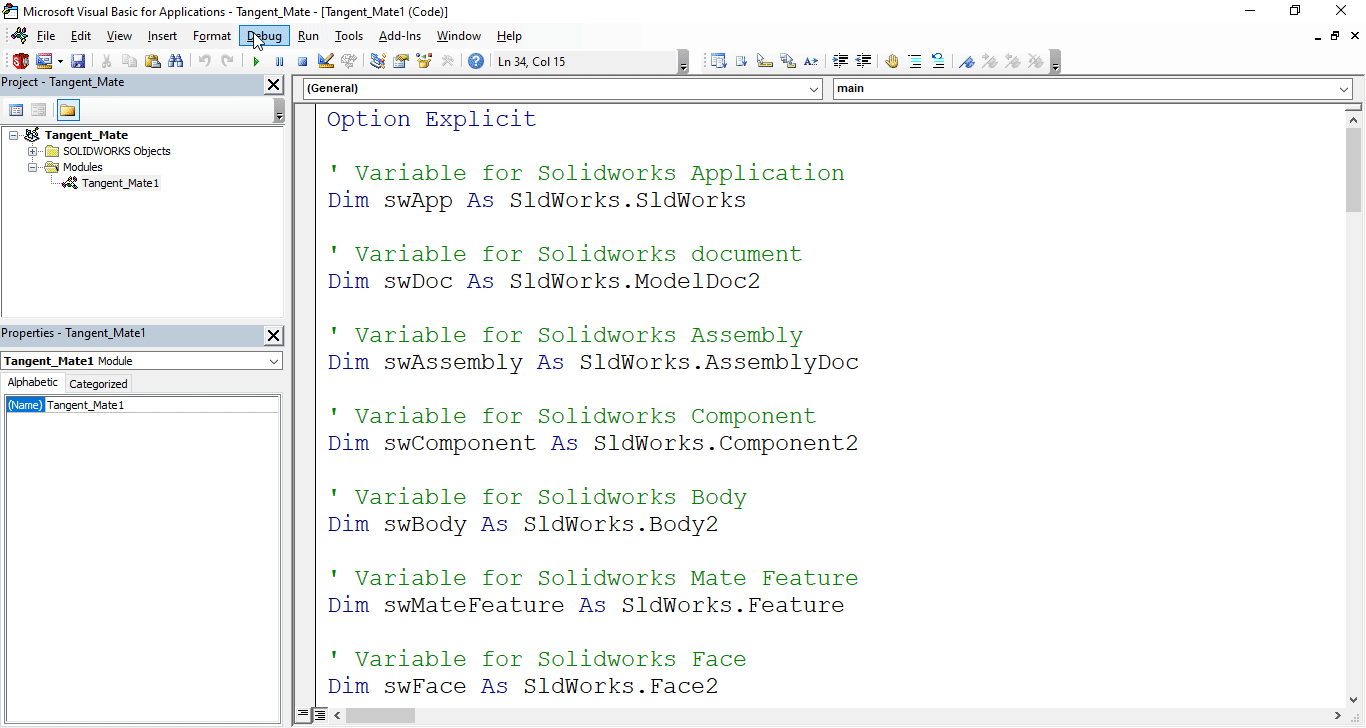Switch to the Alphabetic properties tab
Screen dimensions: 1366x728
tap(33, 383)
